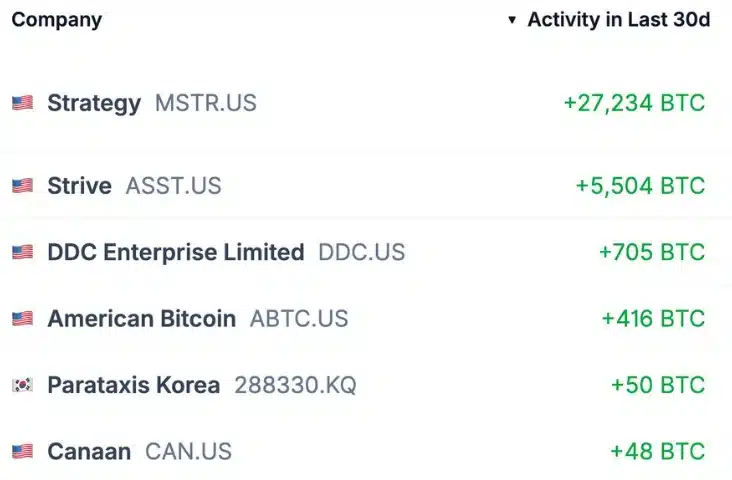Go to the Canaan company page

(x=89, y=451)
